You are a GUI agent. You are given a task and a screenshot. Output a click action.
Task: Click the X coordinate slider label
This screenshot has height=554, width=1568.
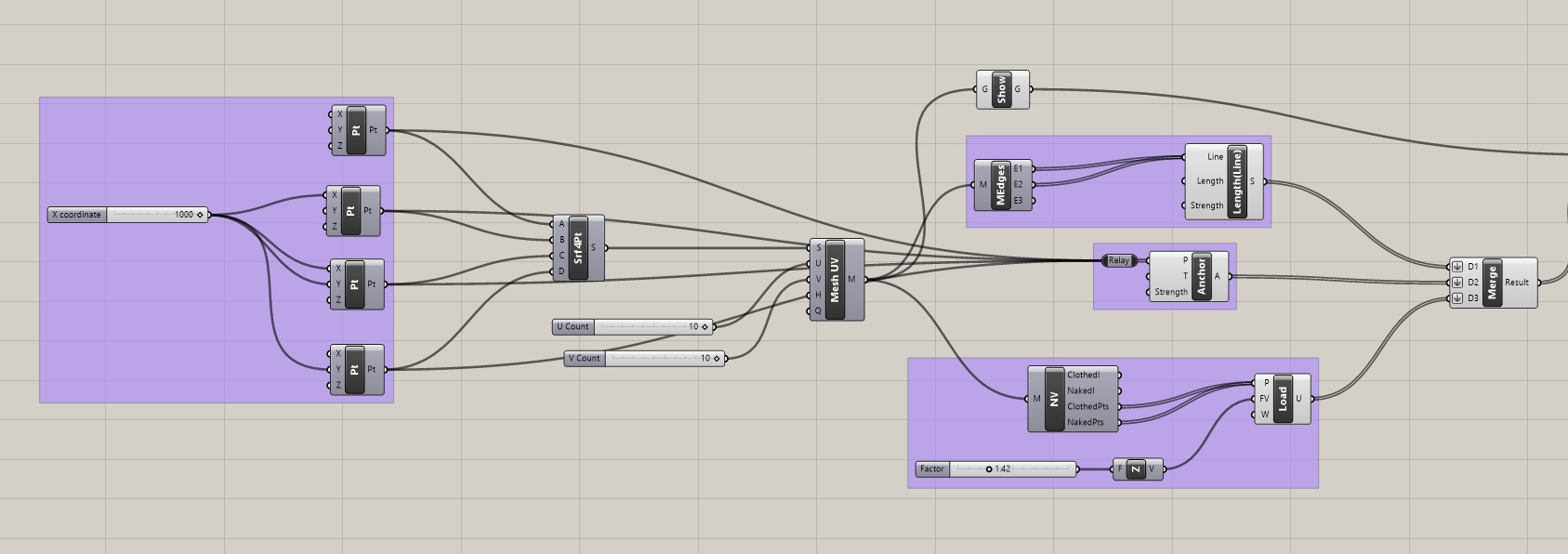pos(77,215)
